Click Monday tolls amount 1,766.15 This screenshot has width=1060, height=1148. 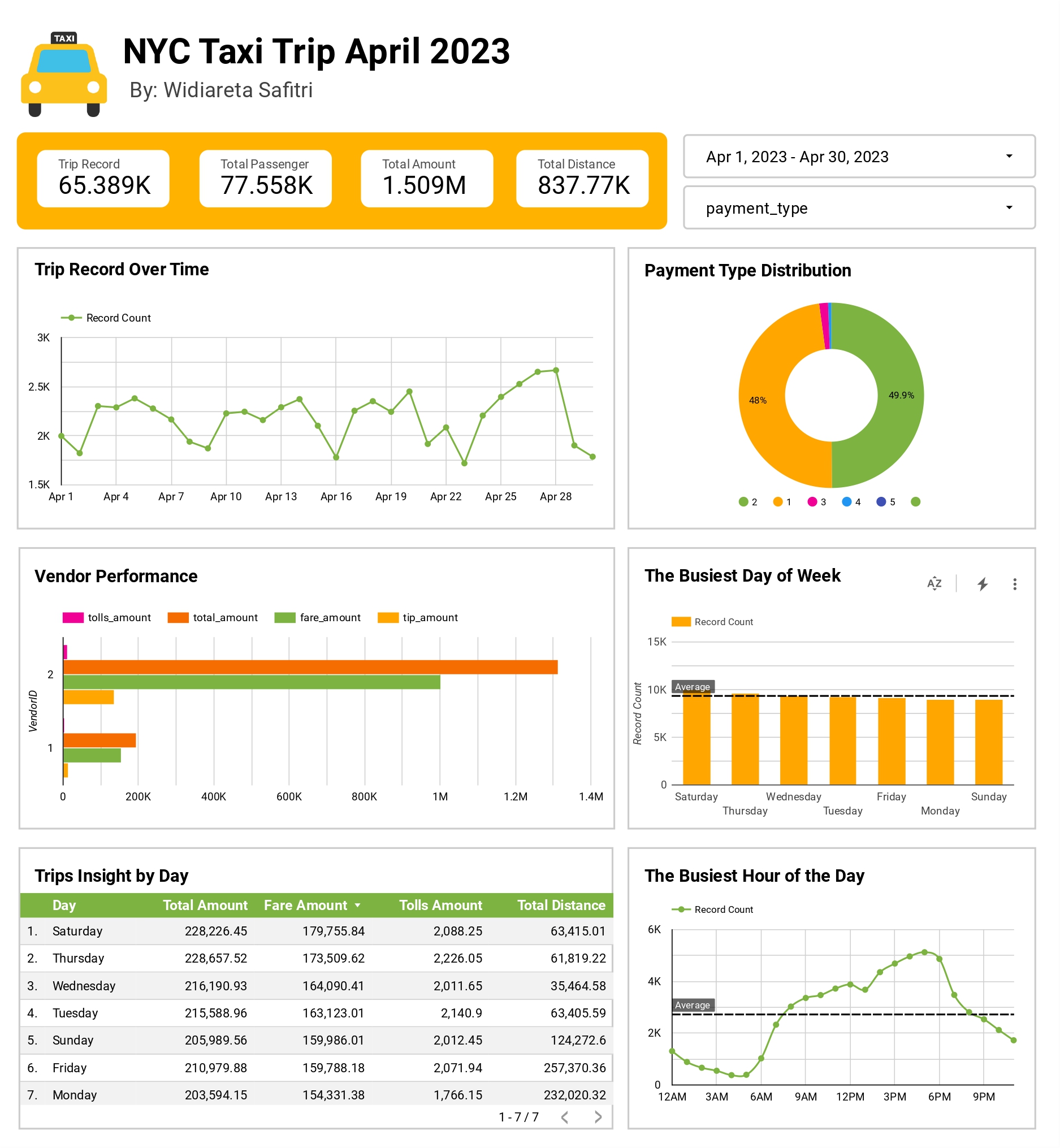click(458, 1095)
